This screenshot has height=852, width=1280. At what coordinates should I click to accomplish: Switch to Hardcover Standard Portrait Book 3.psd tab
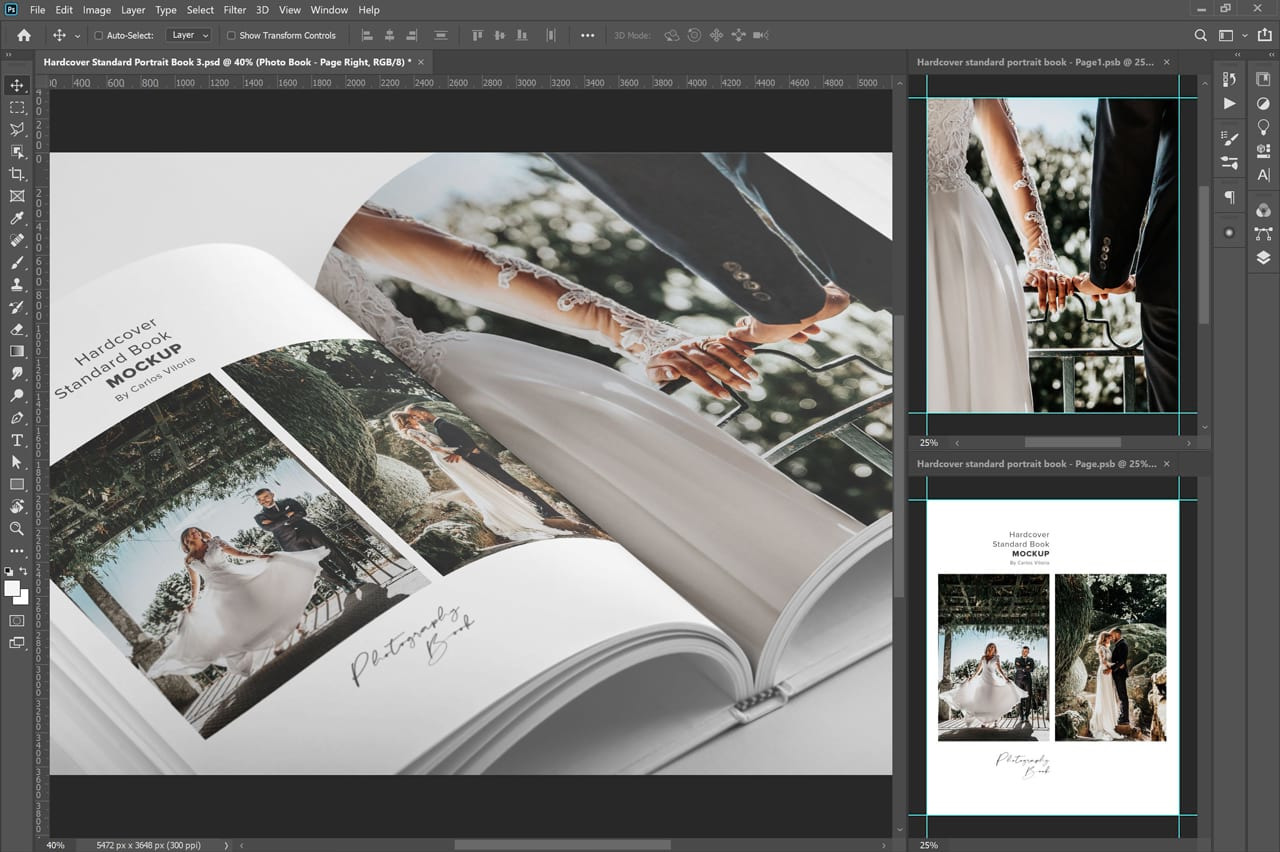pyautogui.click(x=227, y=62)
